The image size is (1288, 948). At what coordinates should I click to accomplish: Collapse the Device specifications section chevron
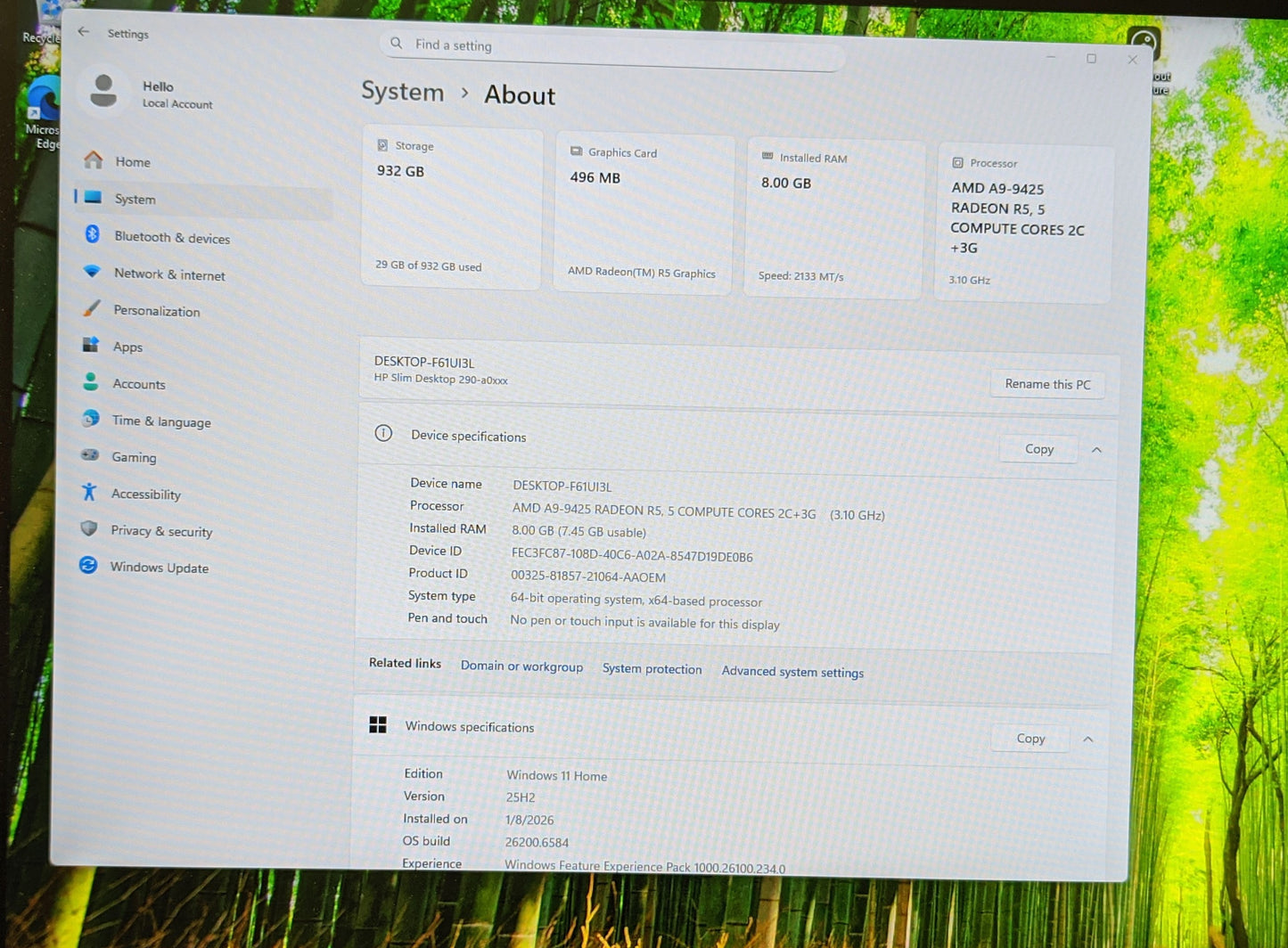click(1096, 450)
